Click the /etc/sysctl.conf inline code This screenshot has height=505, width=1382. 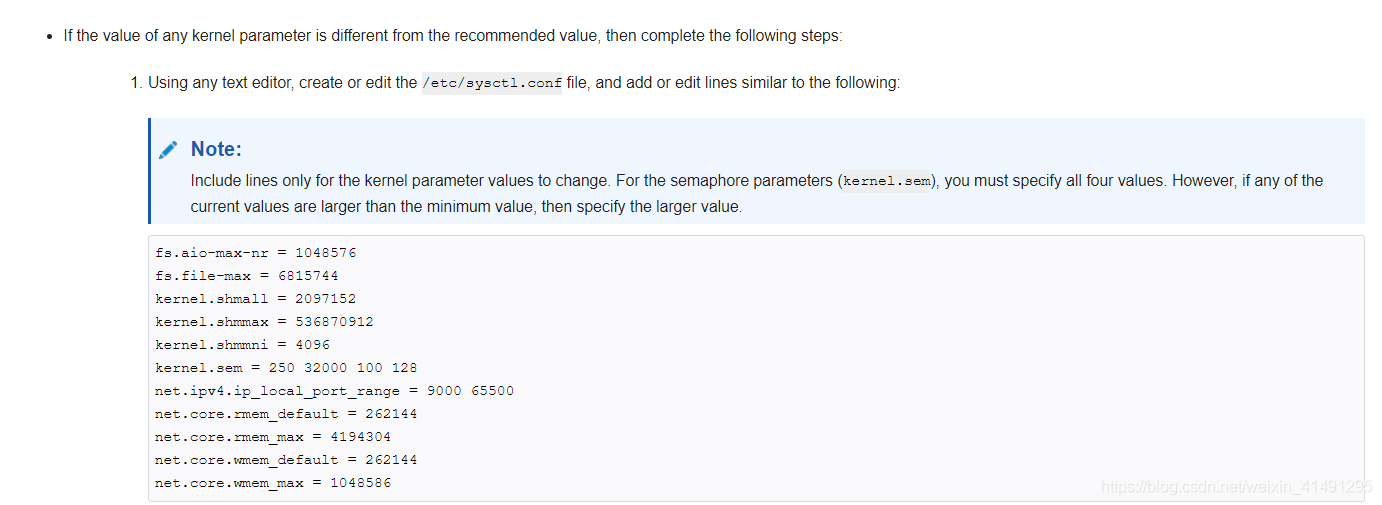(x=492, y=83)
